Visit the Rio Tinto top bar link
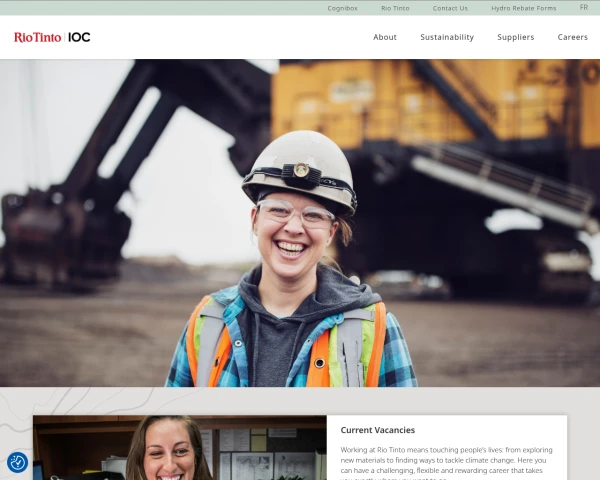Viewport: 600px width, 480px height. click(395, 8)
